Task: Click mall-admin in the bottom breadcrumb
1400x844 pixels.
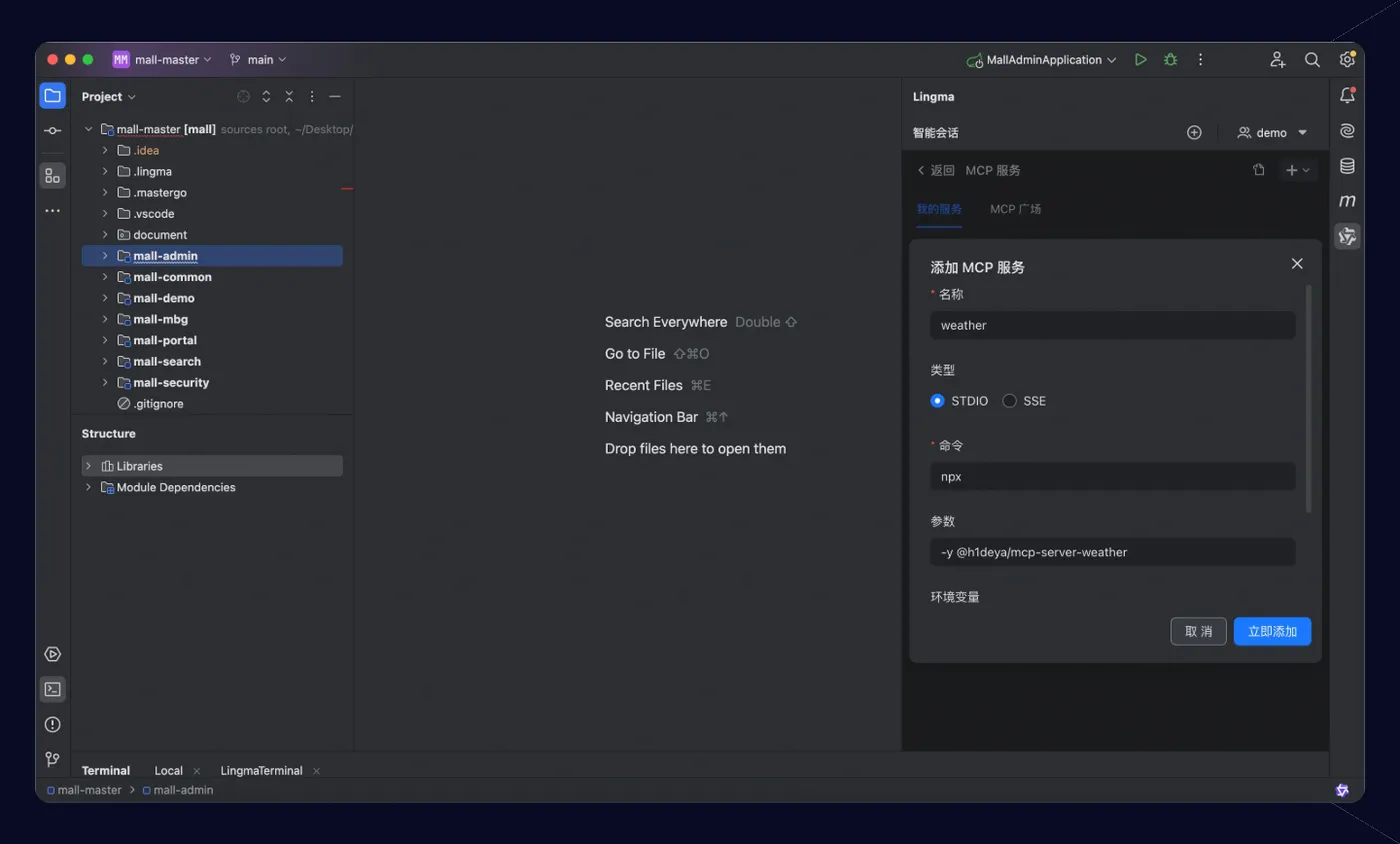Action: click(177, 790)
